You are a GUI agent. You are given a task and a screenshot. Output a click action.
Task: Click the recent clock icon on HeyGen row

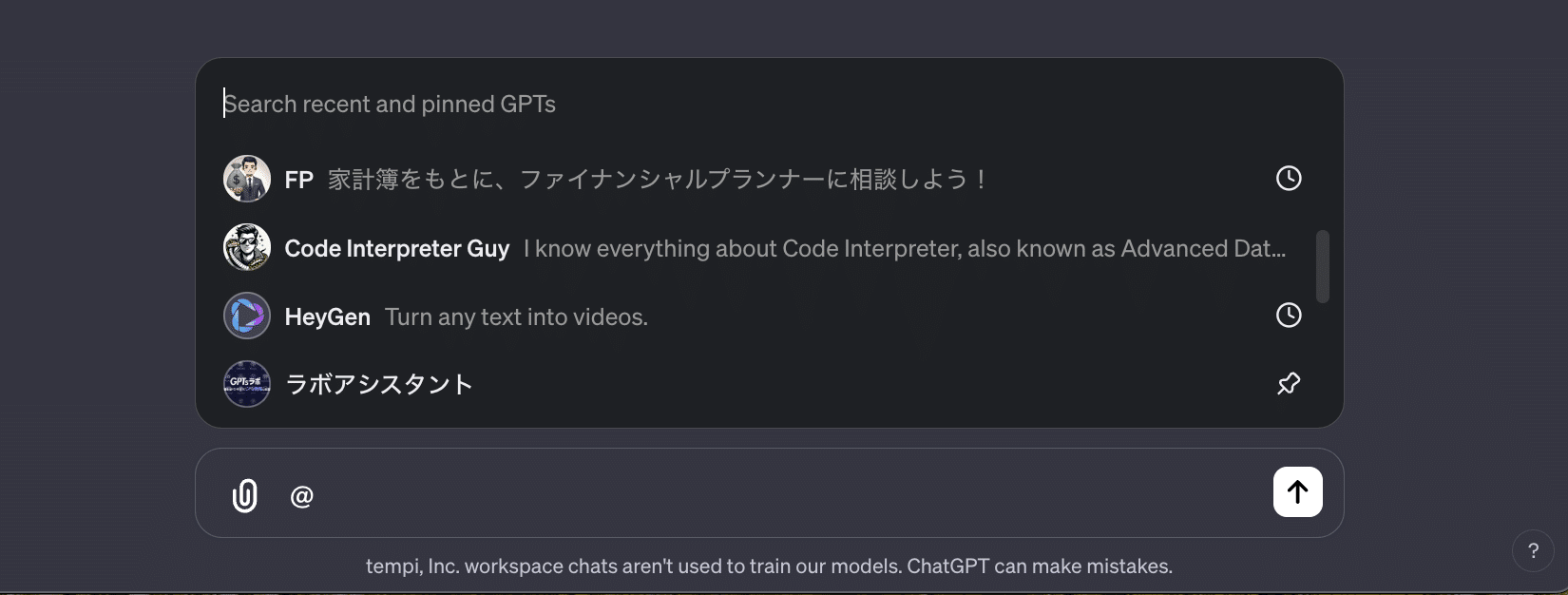coord(1288,316)
